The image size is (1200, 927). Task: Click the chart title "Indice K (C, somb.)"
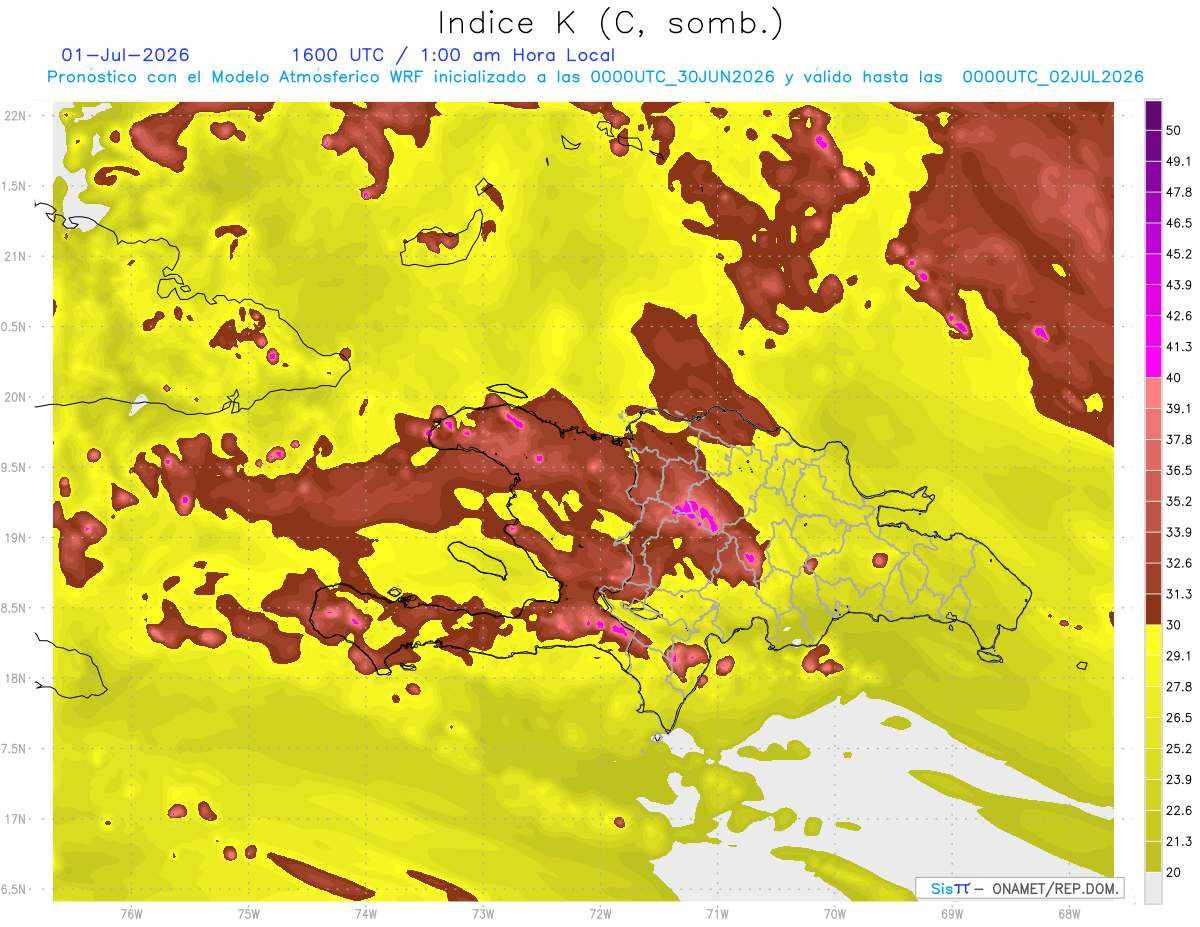pyautogui.click(x=611, y=24)
